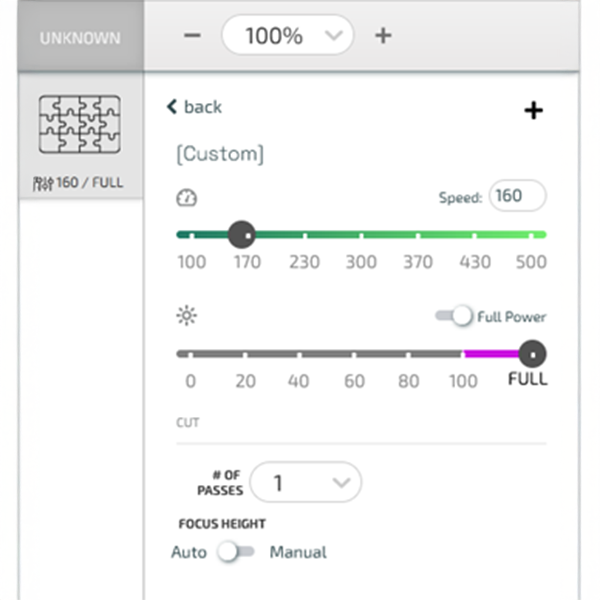Image resolution: width=600 pixels, height=600 pixels.
Task: Click the [Custom] setting name
Action: coord(220,154)
